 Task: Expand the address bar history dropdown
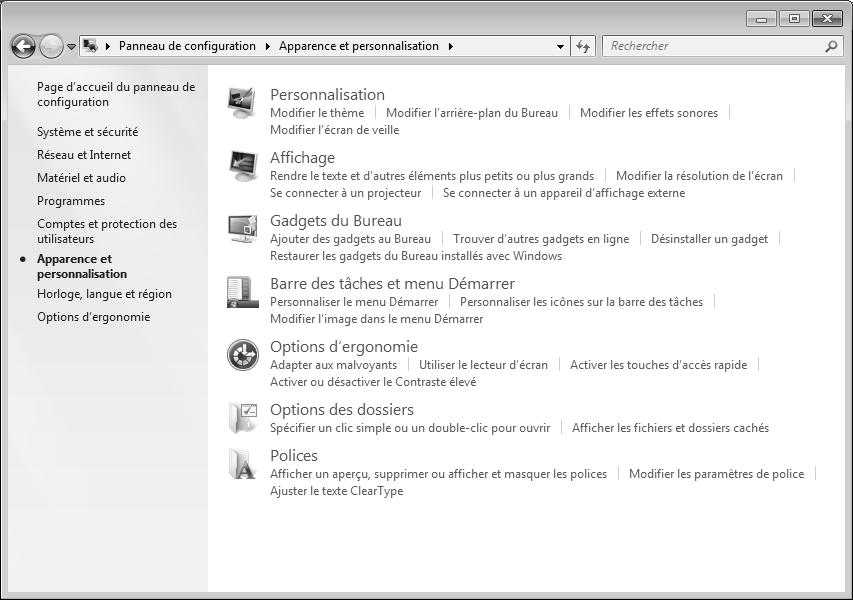560,47
